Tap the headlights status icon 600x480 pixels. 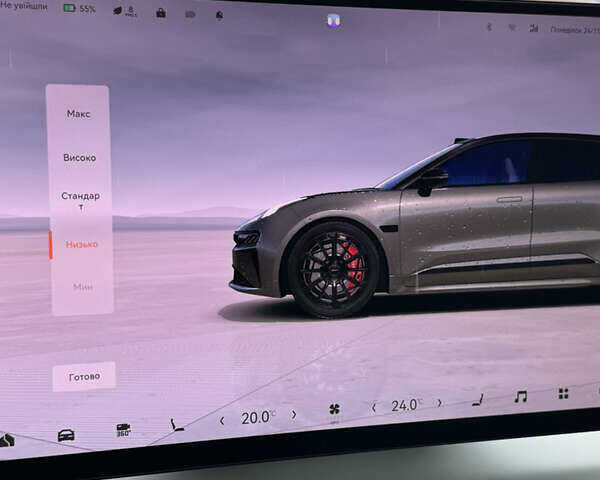tap(190, 15)
